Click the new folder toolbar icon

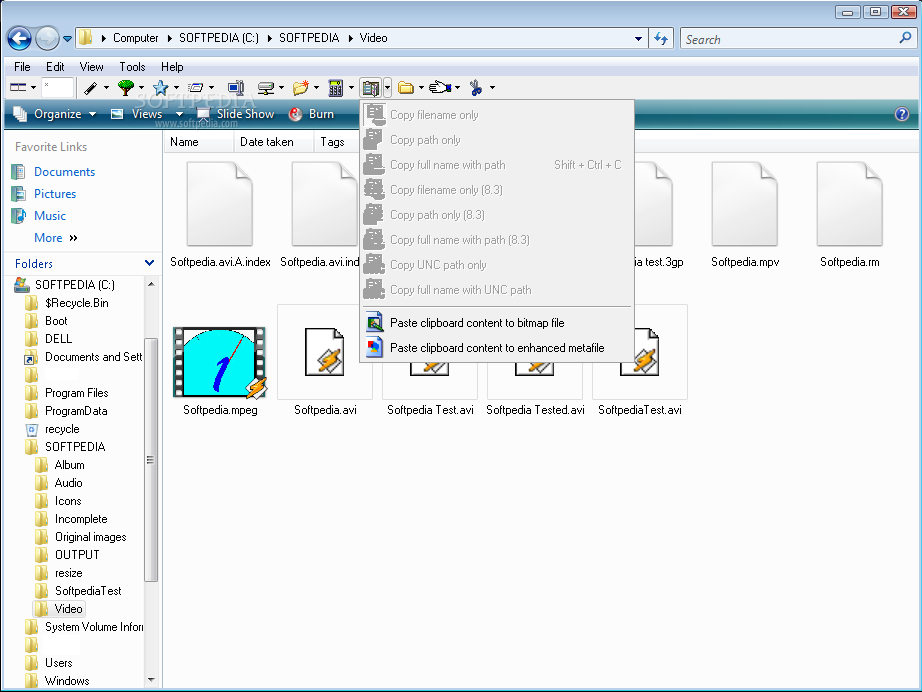tap(300, 88)
